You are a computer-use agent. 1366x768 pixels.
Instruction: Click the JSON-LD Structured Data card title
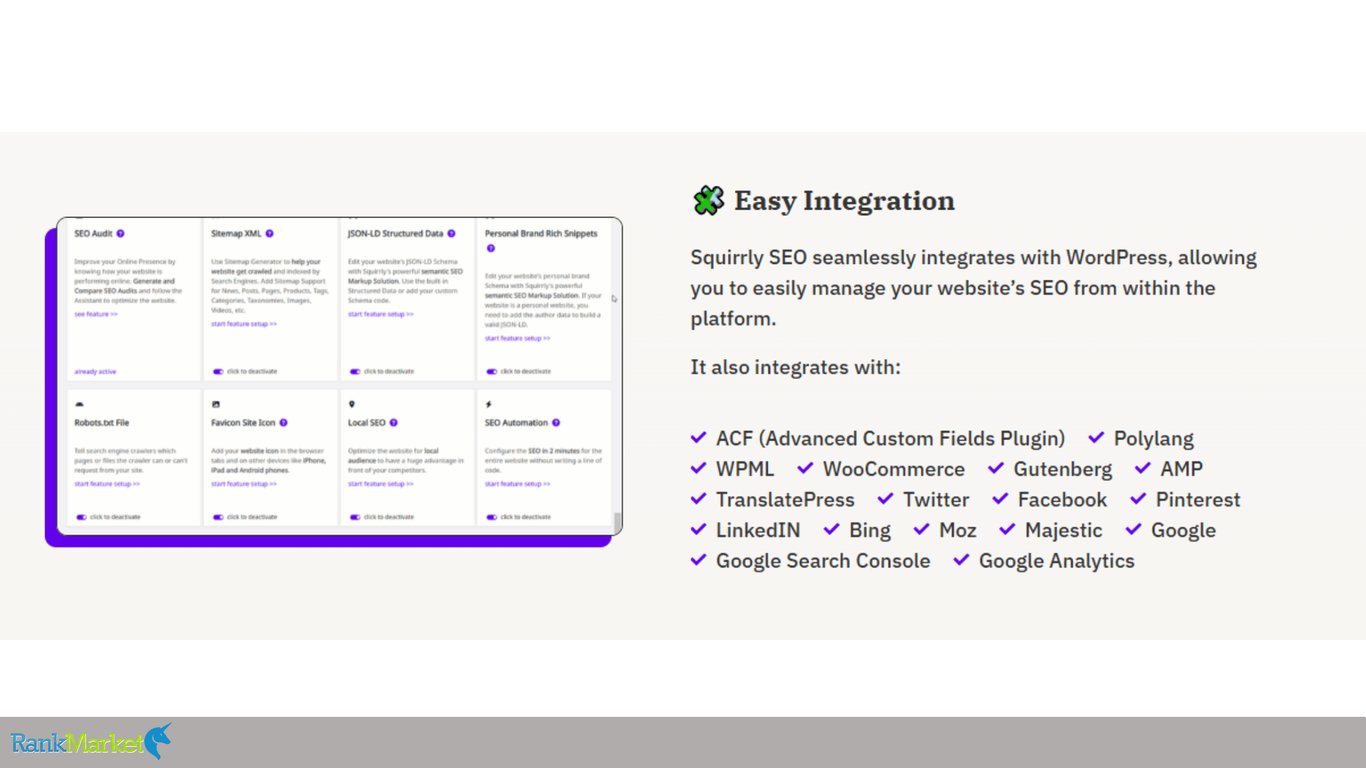396,233
